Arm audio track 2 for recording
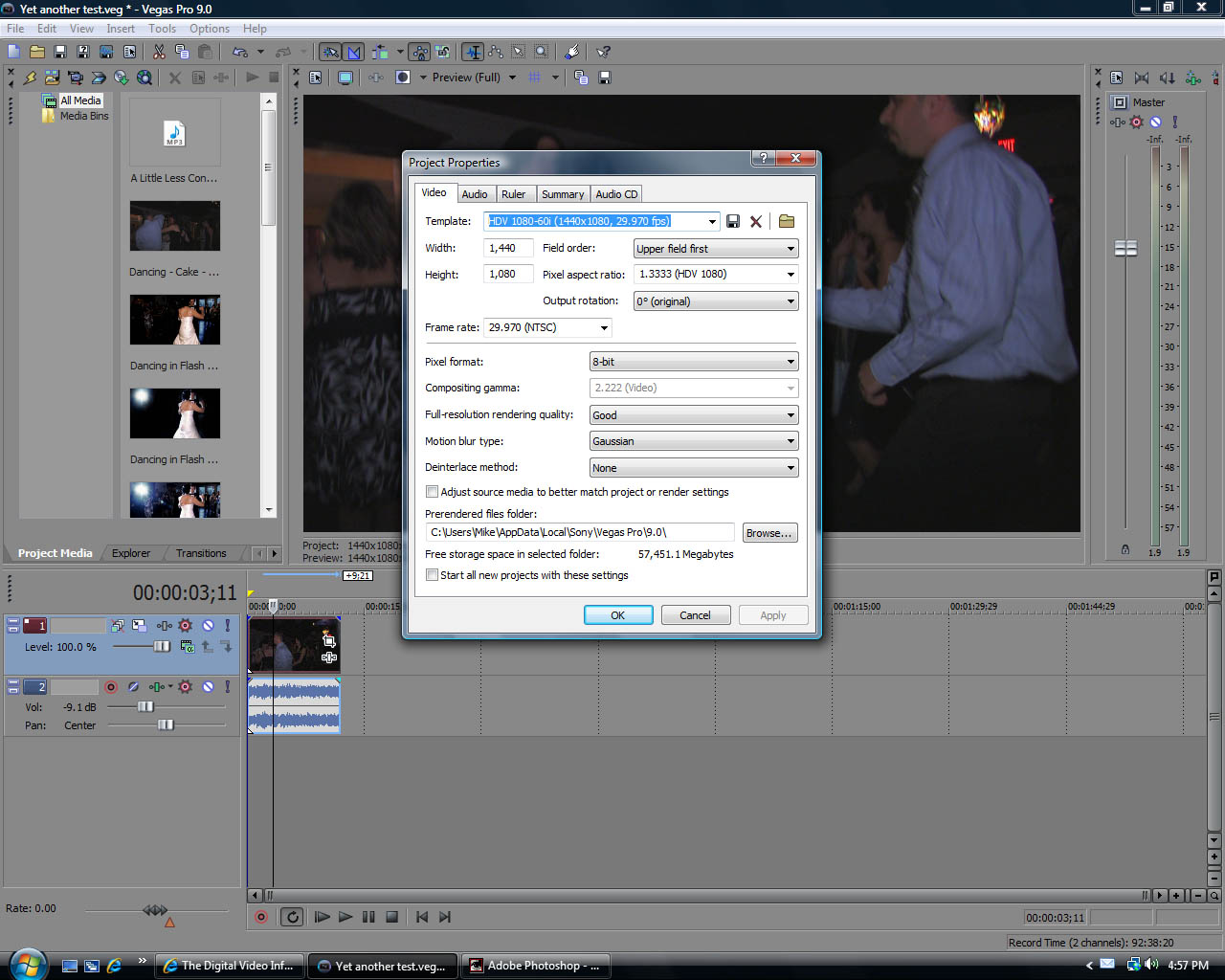 (x=111, y=686)
